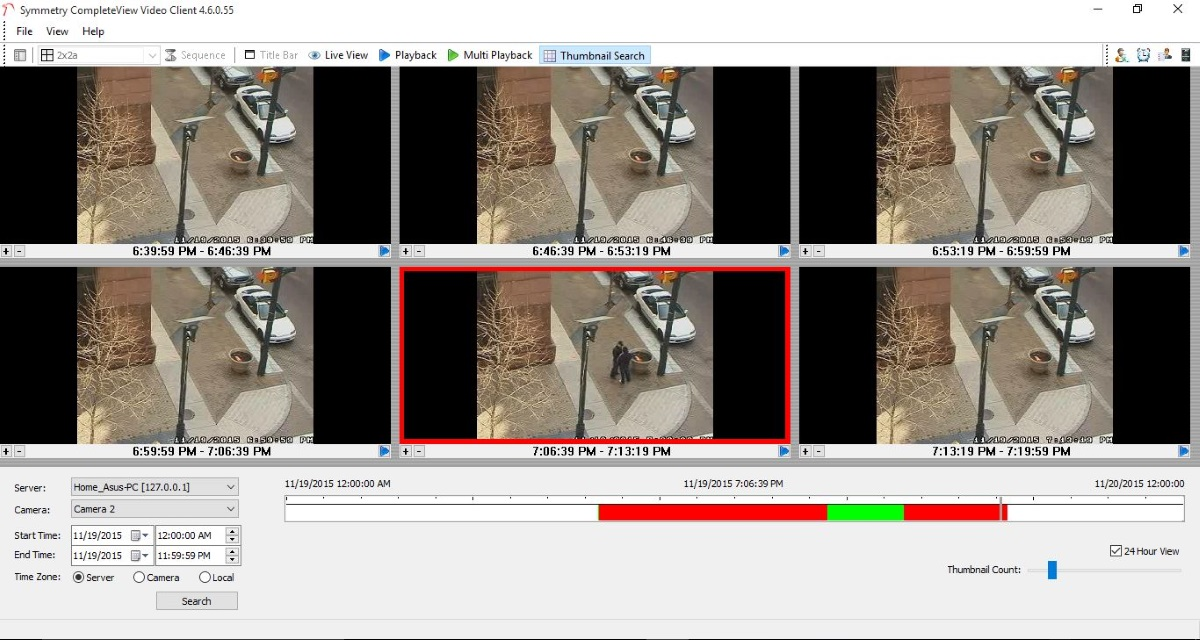Viewport: 1200px width, 640px height.
Task: Open the View menu
Action: [56, 31]
